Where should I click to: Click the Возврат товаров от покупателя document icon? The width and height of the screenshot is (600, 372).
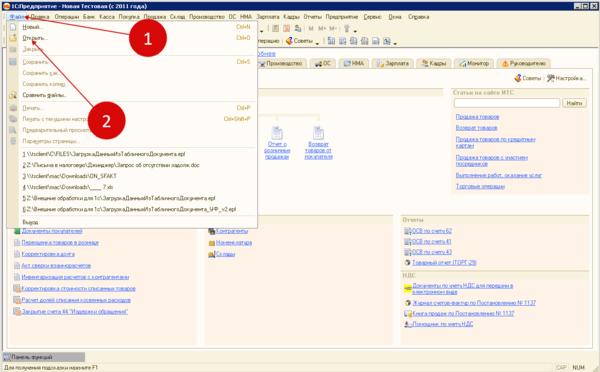[x=318, y=133]
